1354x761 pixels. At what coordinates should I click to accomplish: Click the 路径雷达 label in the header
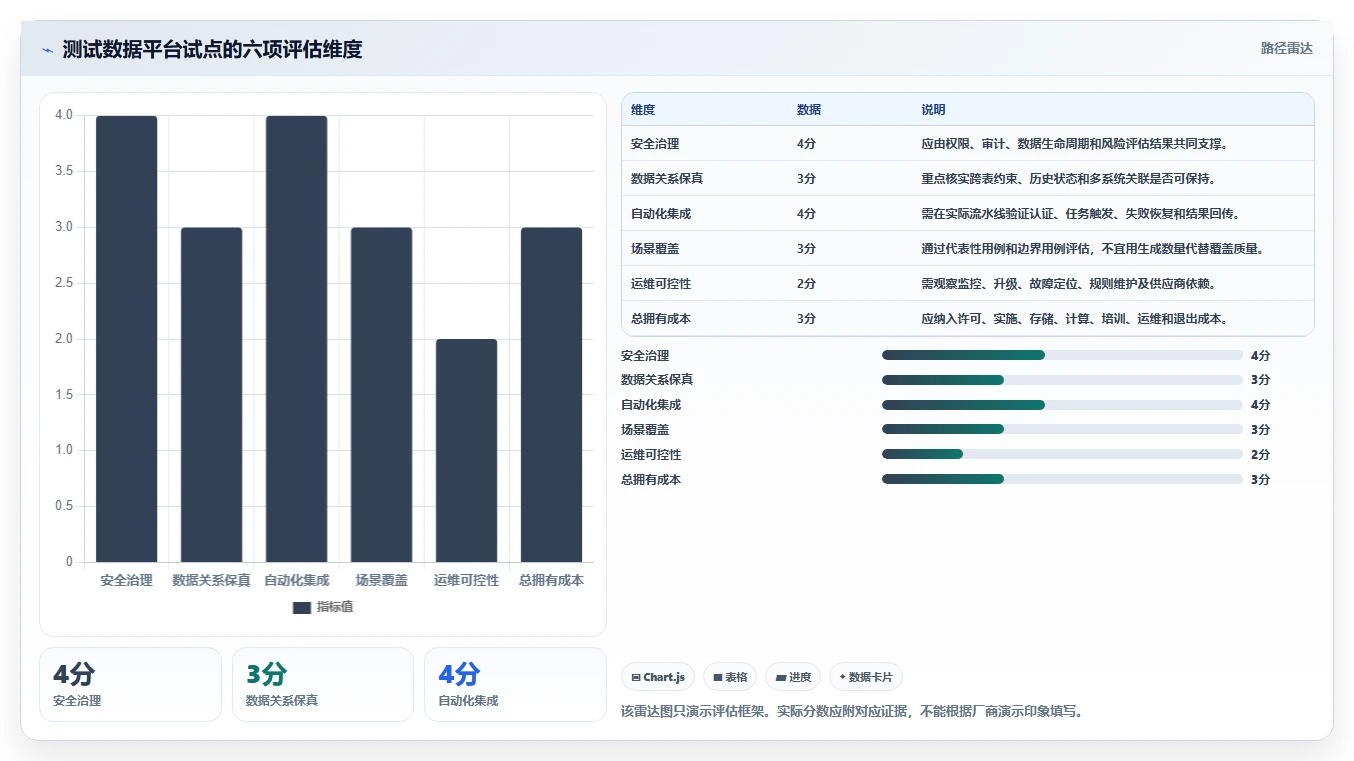coord(1286,48)
